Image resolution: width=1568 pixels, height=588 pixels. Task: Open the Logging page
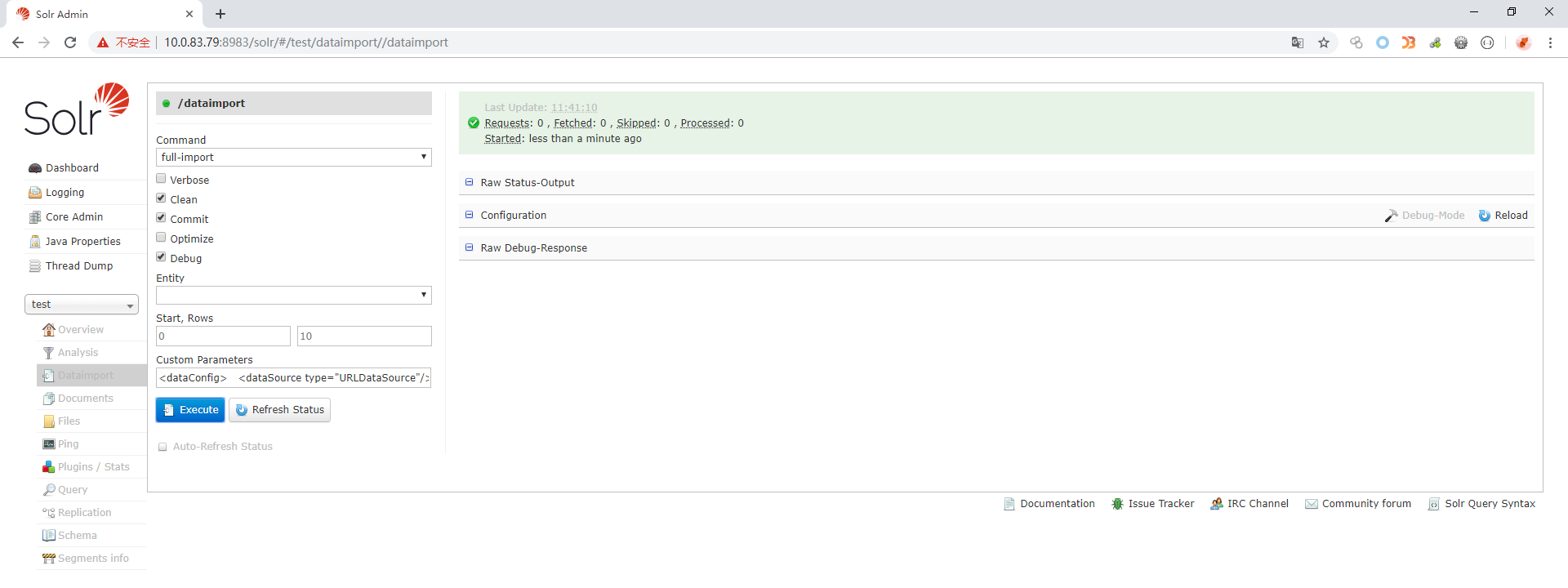tap(65, 193)
